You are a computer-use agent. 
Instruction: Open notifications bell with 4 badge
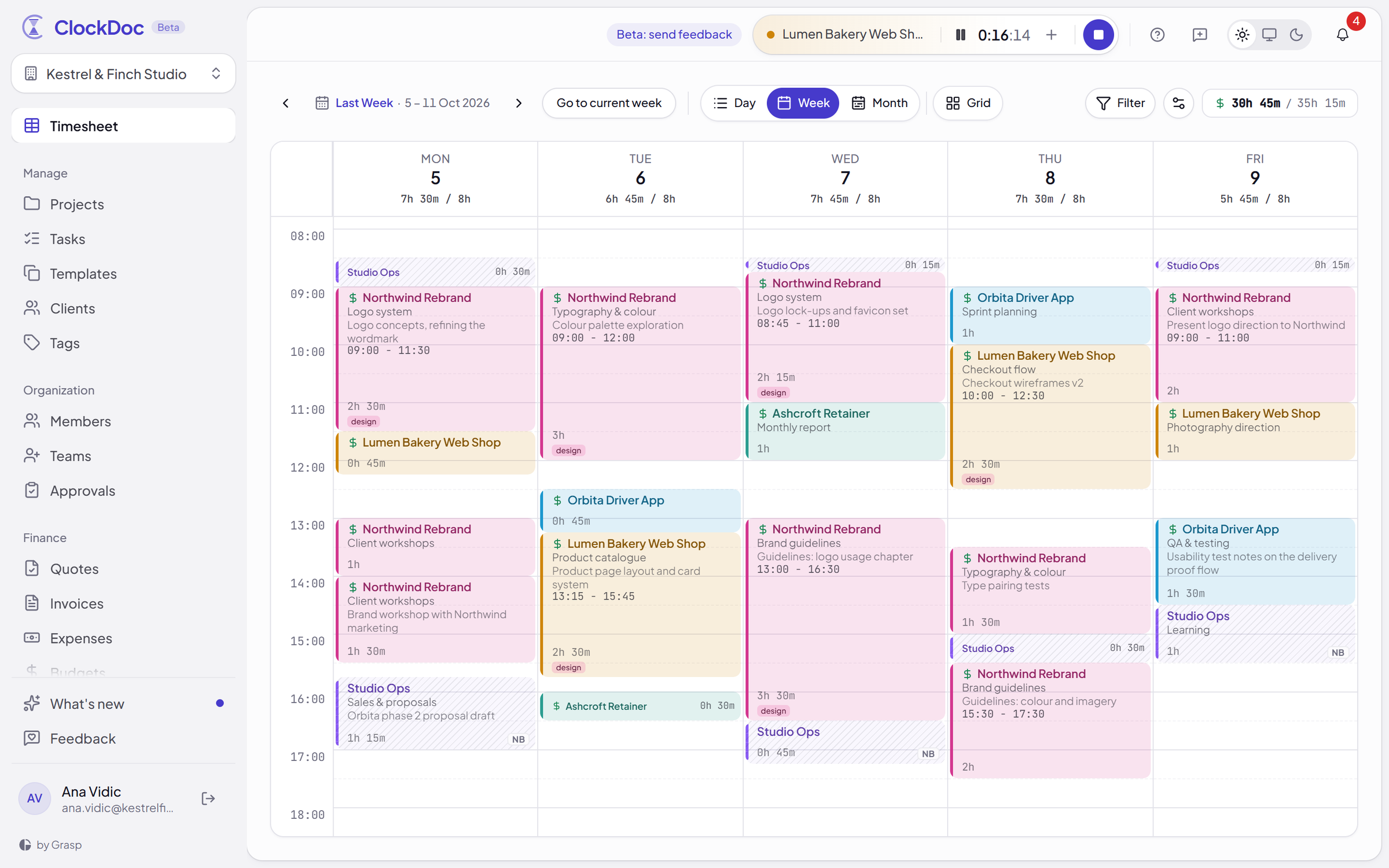point(1343,35)
